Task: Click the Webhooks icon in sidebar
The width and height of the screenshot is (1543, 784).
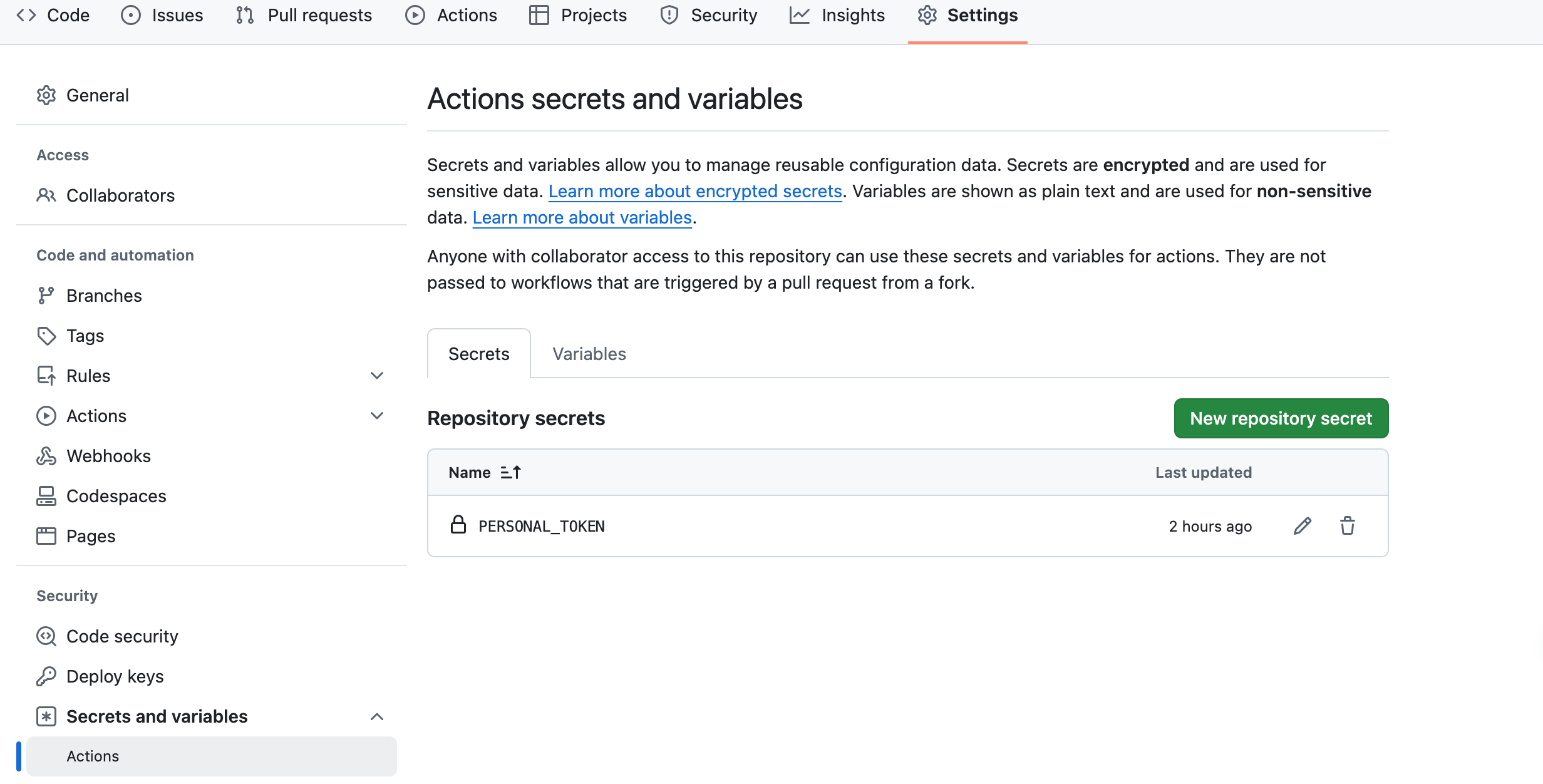Action: (x=46, y=456)
